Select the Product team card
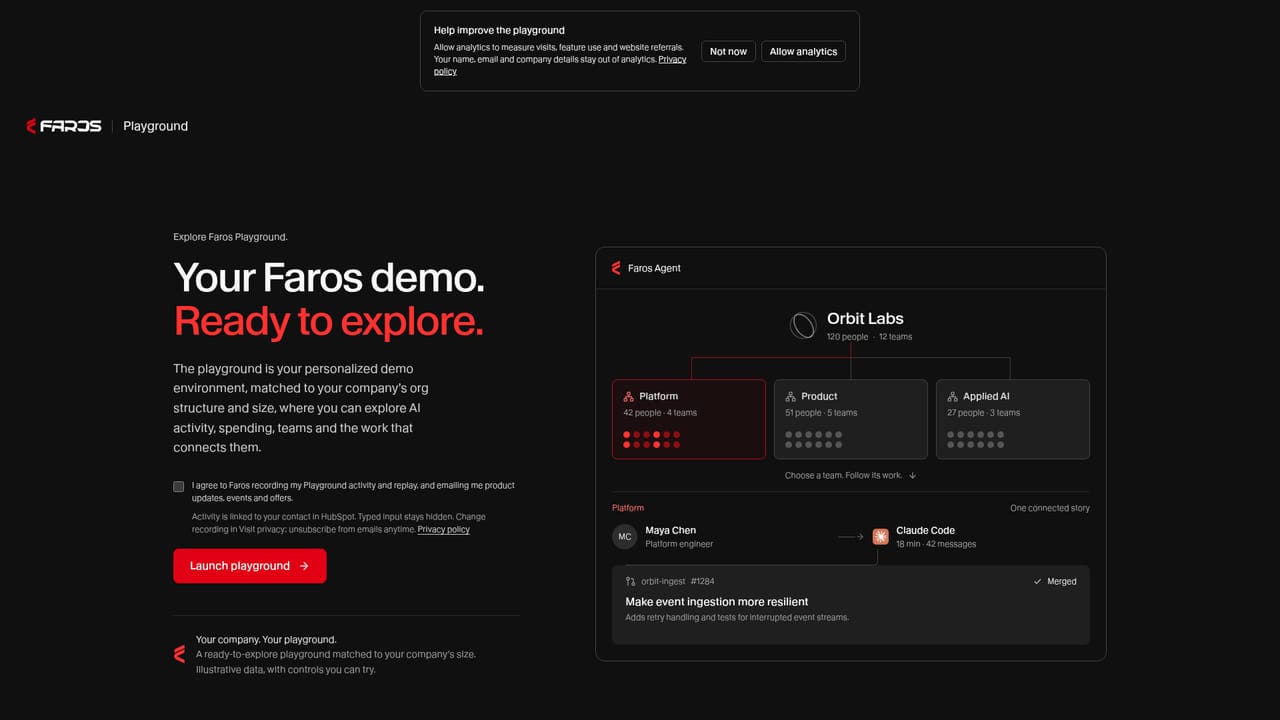This screenshot has height=720, width=1280. 851,419
